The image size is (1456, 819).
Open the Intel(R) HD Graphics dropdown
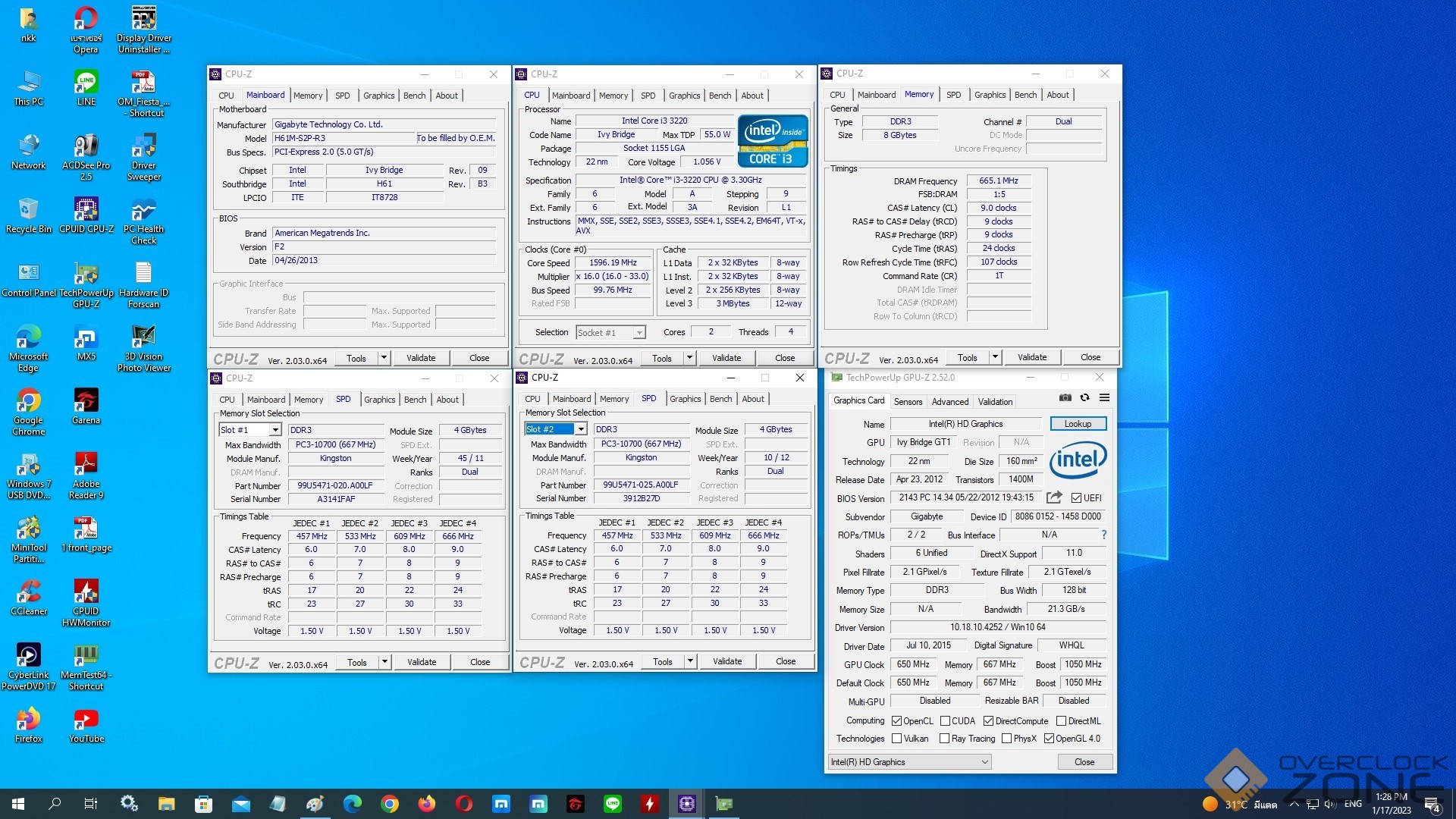coord(909,762)
